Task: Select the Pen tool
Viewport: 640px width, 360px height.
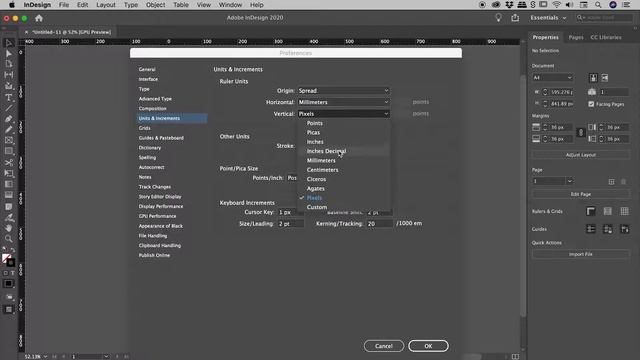Action: coord(9,119)
